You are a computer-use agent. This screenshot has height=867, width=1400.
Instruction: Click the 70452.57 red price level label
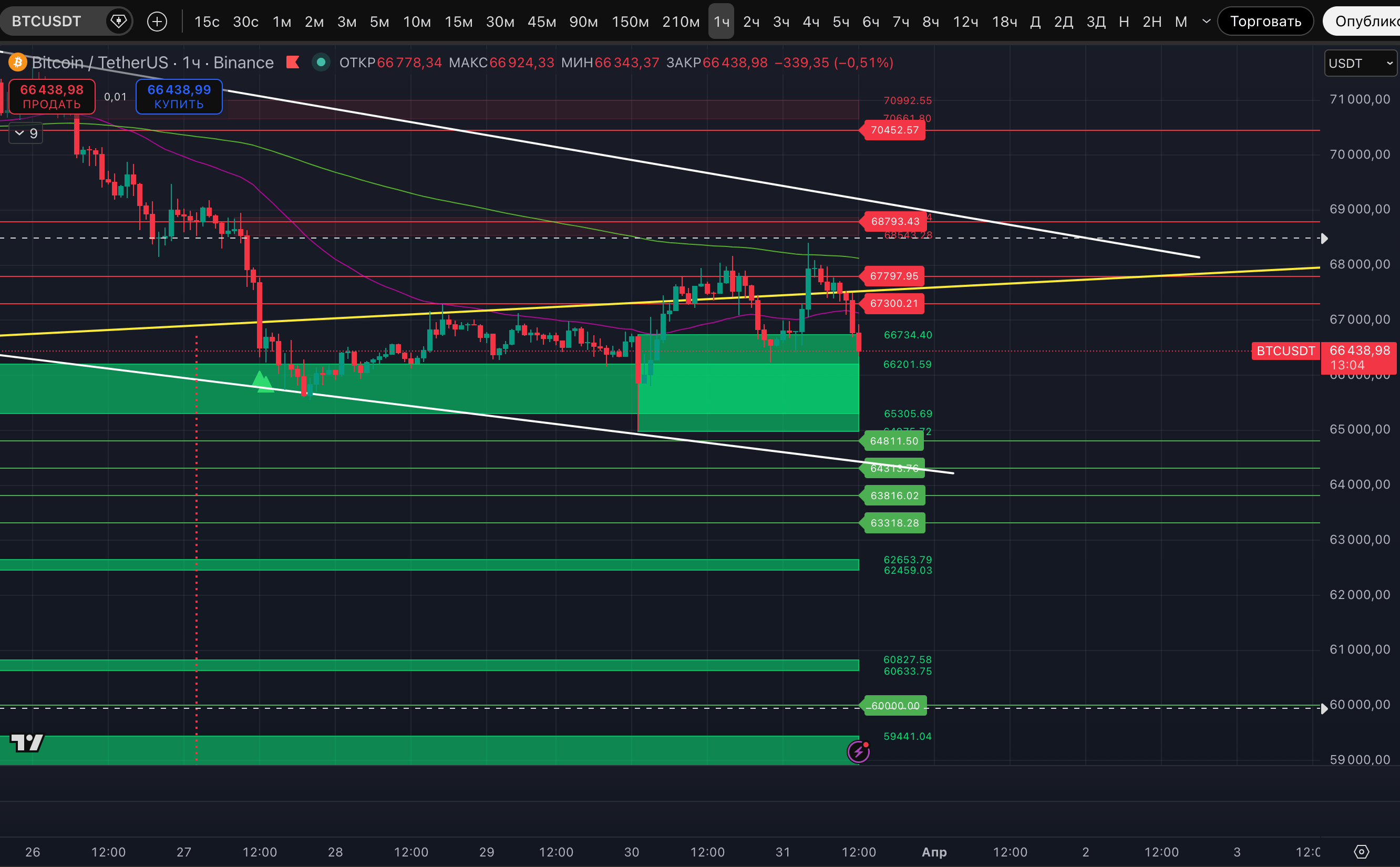(x=894, y=130)
